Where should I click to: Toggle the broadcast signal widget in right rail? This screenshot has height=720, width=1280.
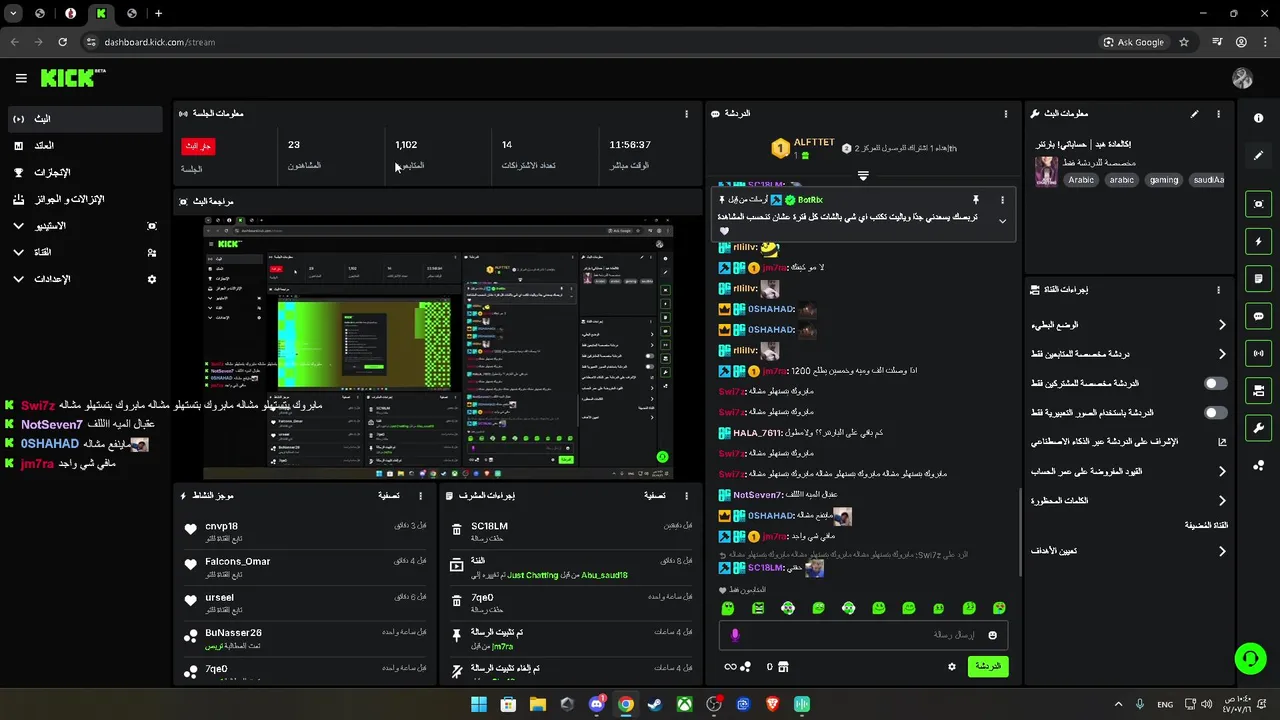tap(1258, 353)
